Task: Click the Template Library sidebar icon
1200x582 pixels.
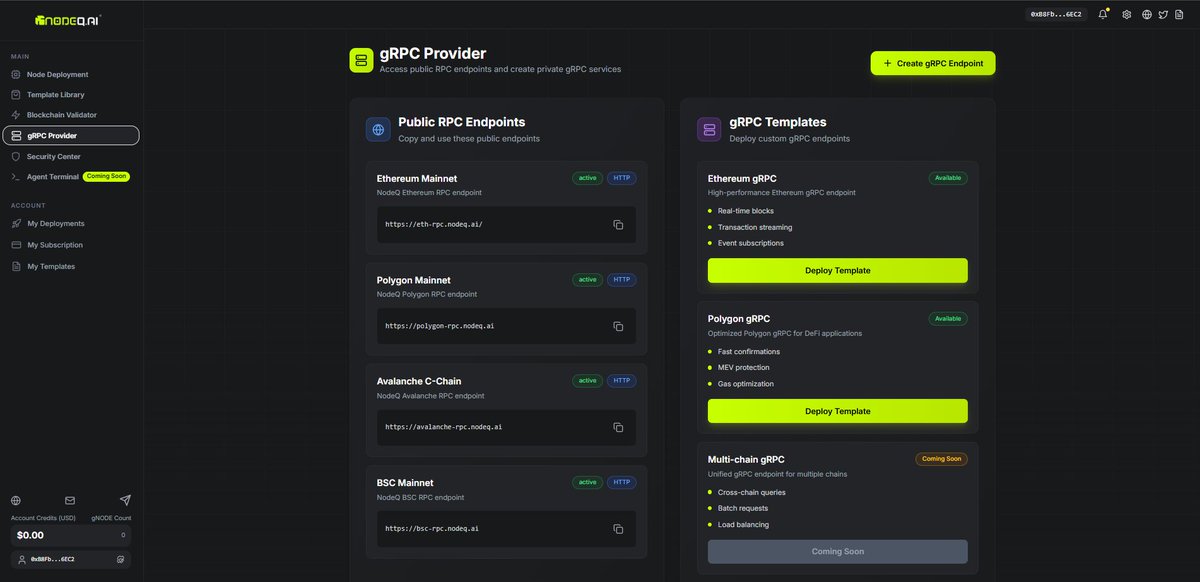Action: 16,94
